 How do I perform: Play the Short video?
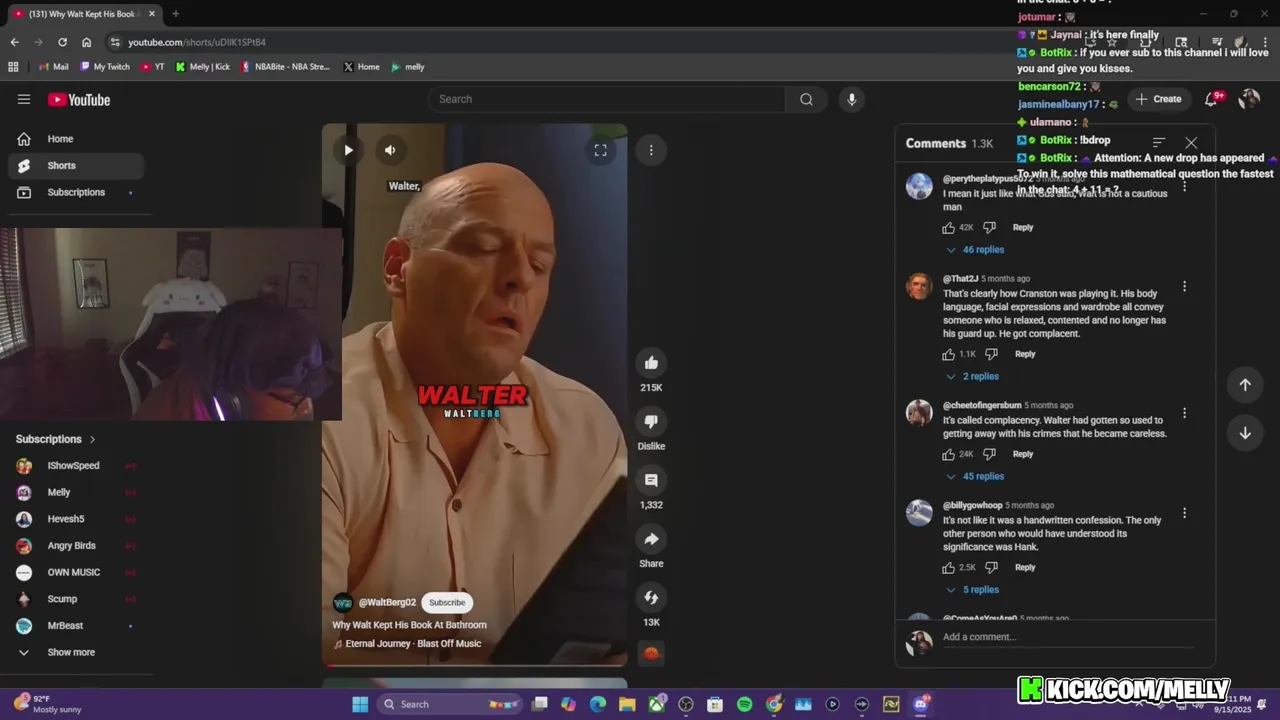348,150
